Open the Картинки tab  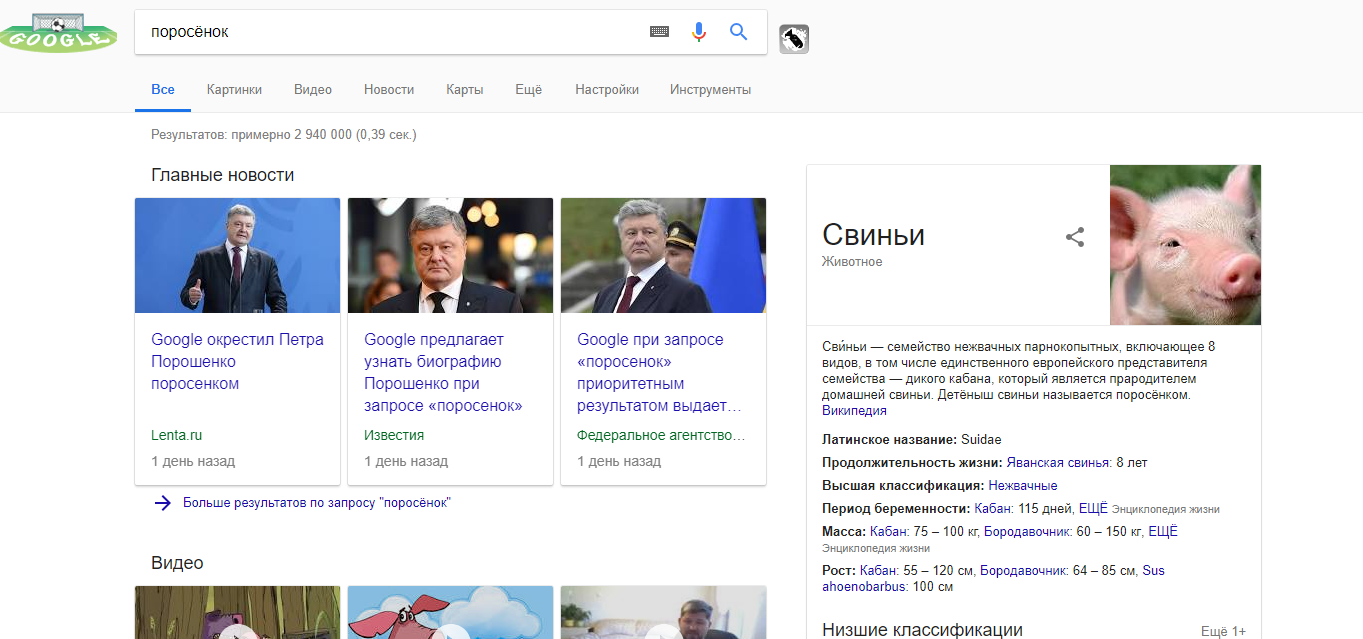click(234, 90)
